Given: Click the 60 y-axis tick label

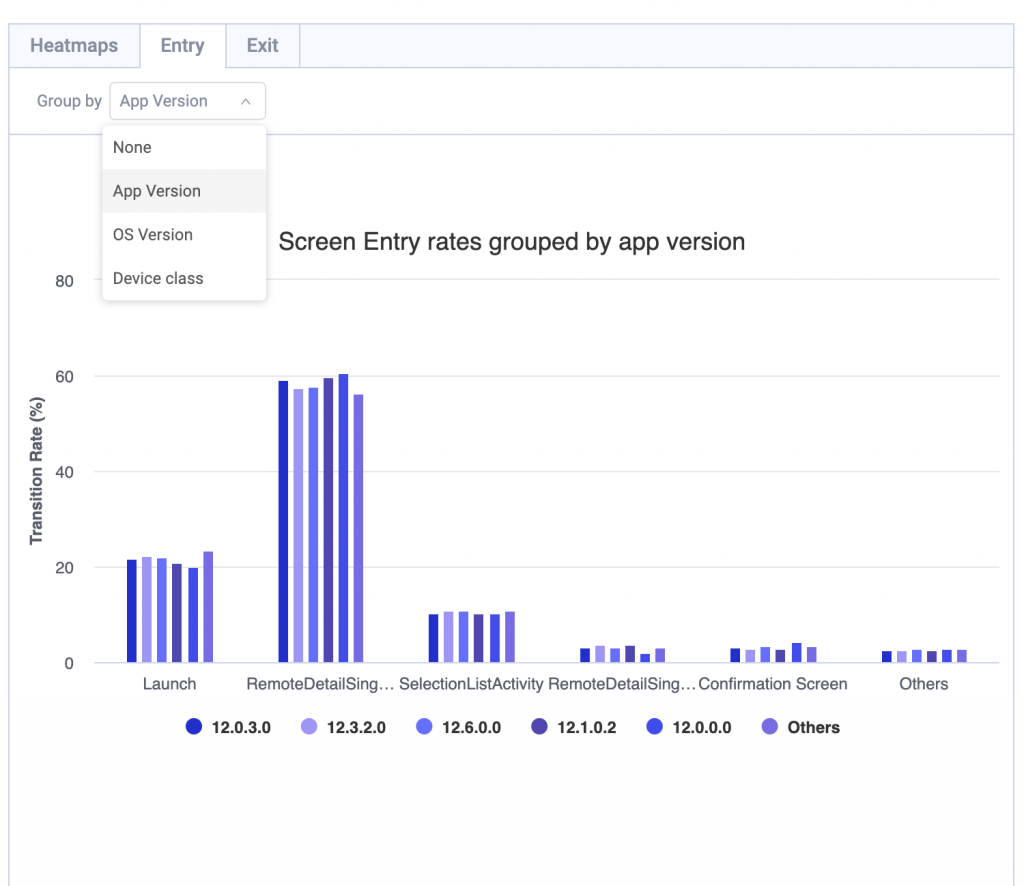Looking at the screenshot, I should (x=64, y=377).
